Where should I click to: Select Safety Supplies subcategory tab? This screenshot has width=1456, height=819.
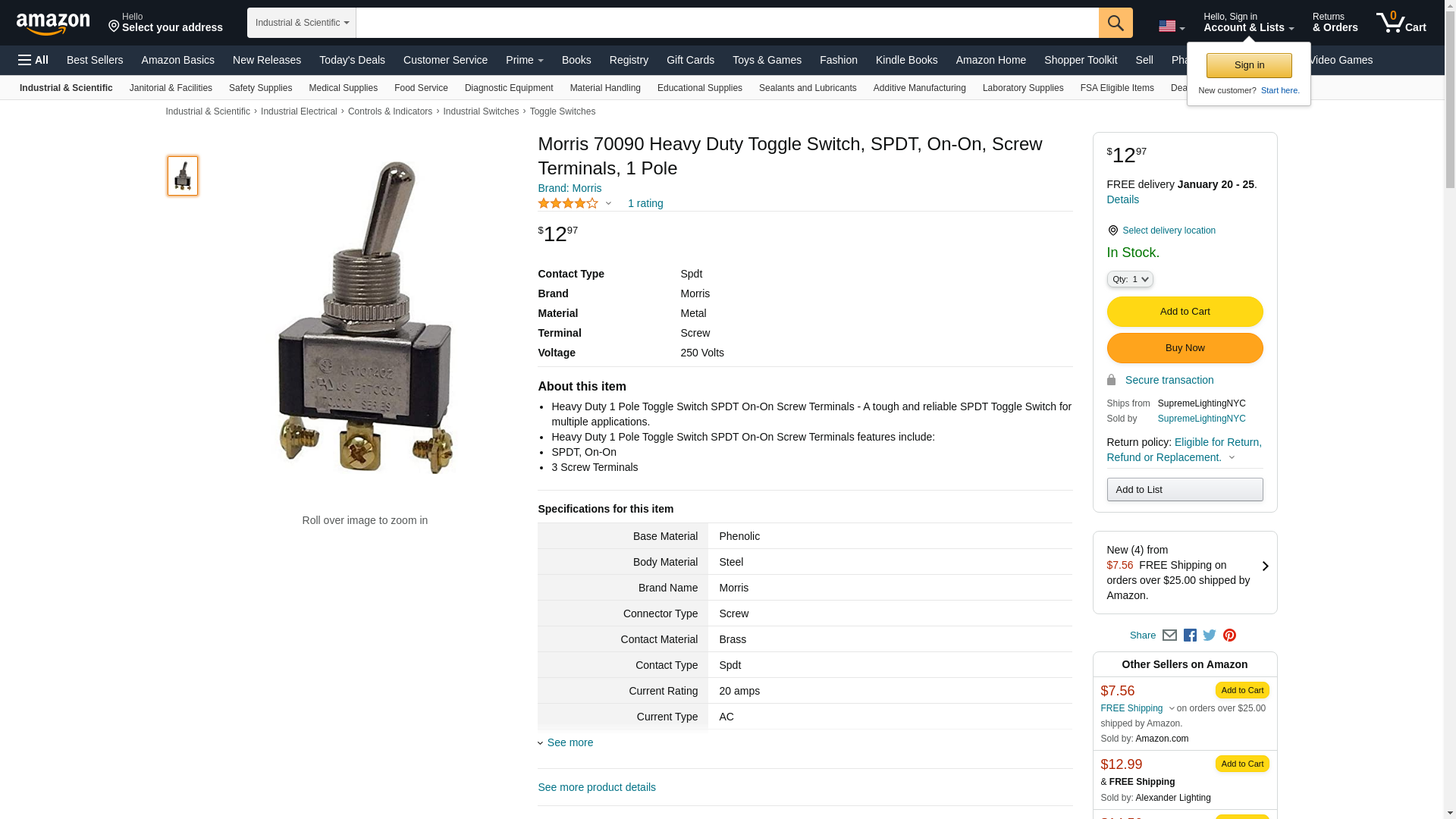(x=260, y=88)
